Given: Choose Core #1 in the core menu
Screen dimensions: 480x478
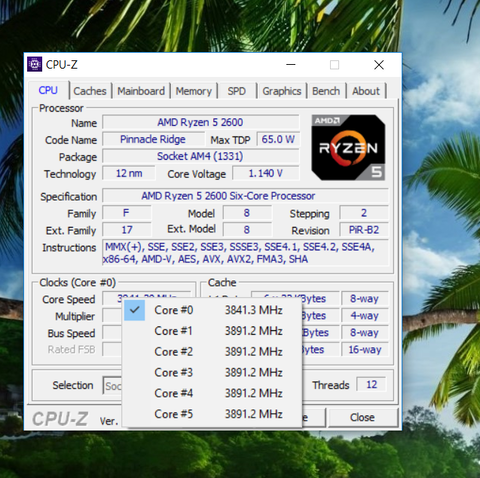Looking at the screenshot, I should (x=213, y=331).
